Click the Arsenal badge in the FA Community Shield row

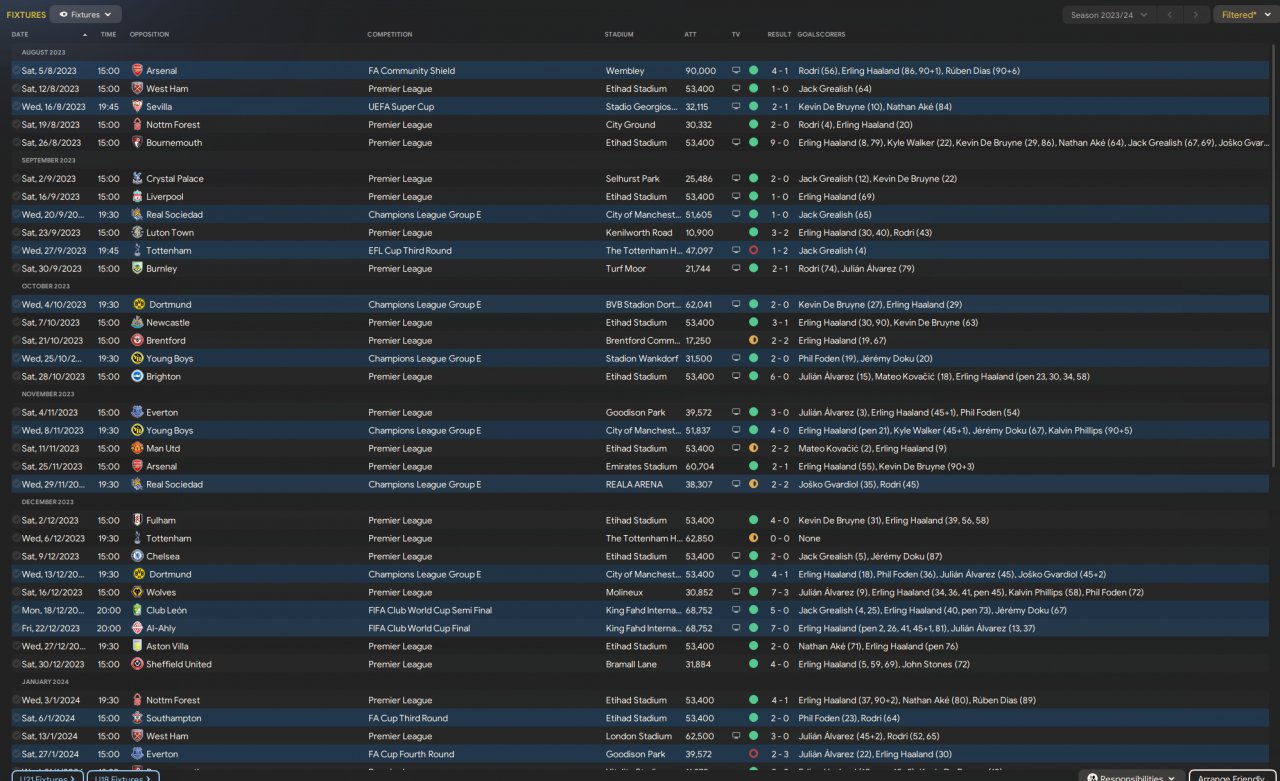click(137, 71)
